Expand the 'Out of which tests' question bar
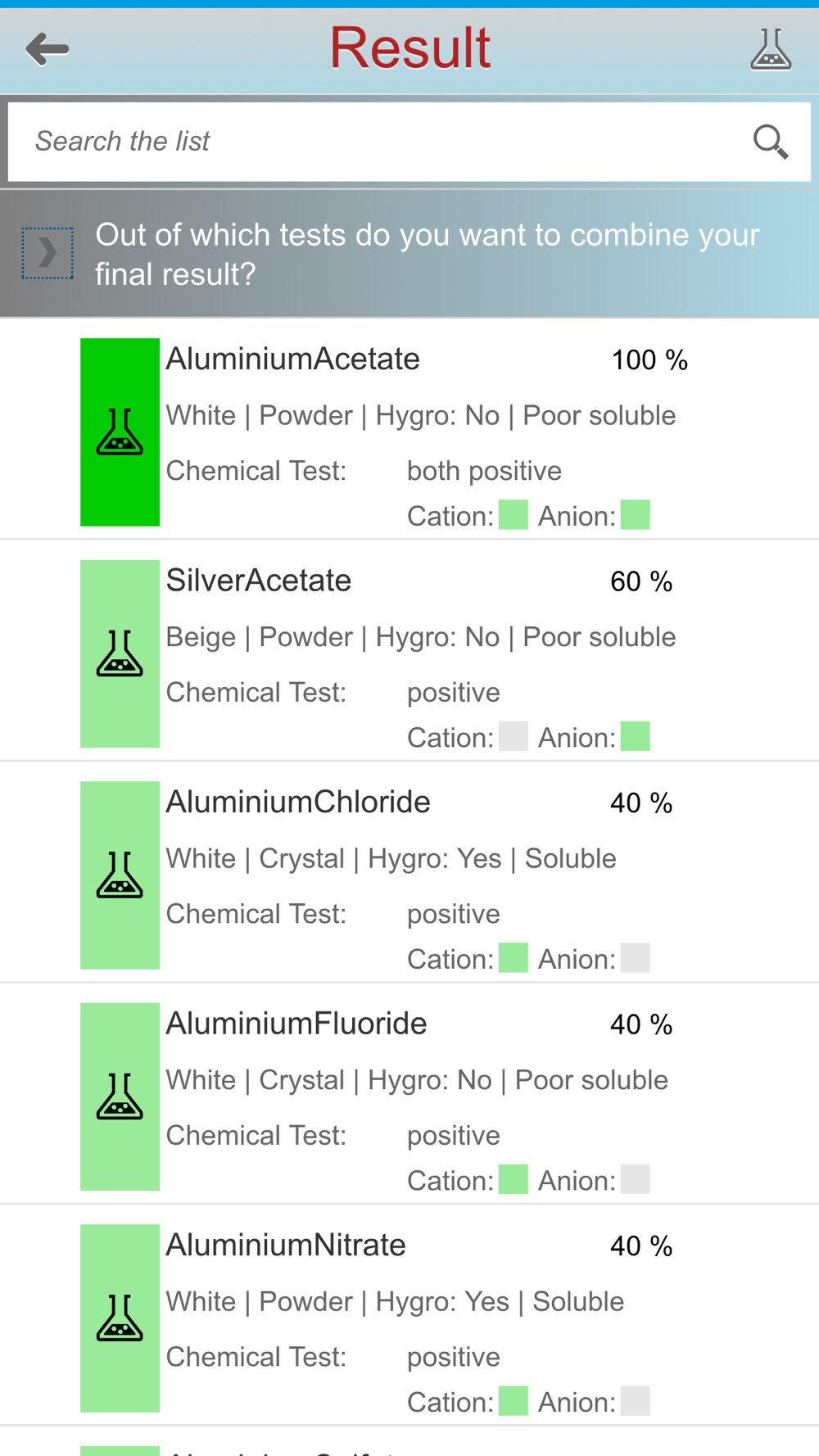The image size is (819, 1456). [428, 254]
